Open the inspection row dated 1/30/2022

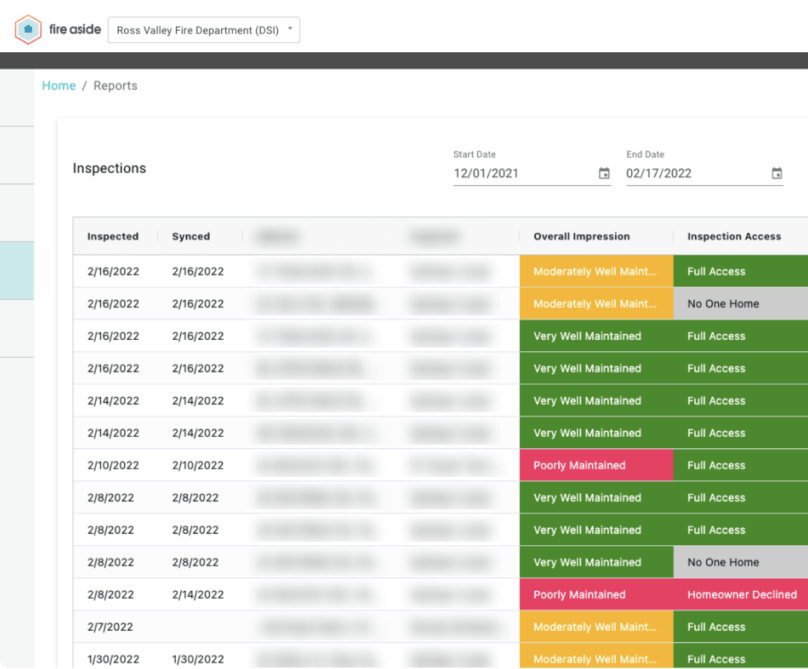441,656
